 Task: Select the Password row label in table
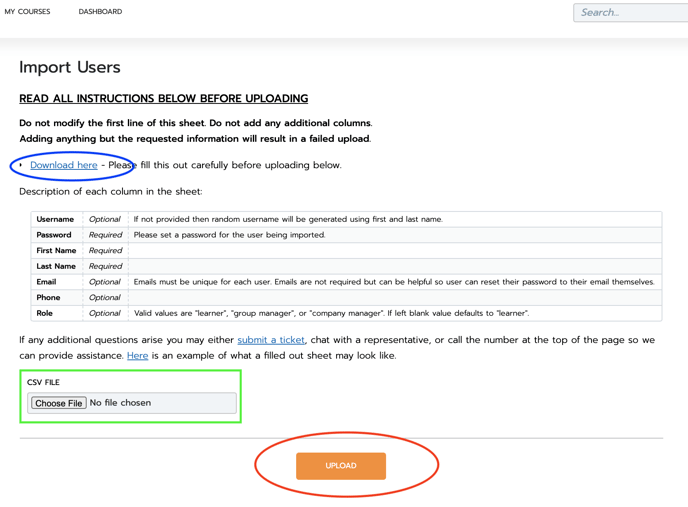tap(54, 235)
